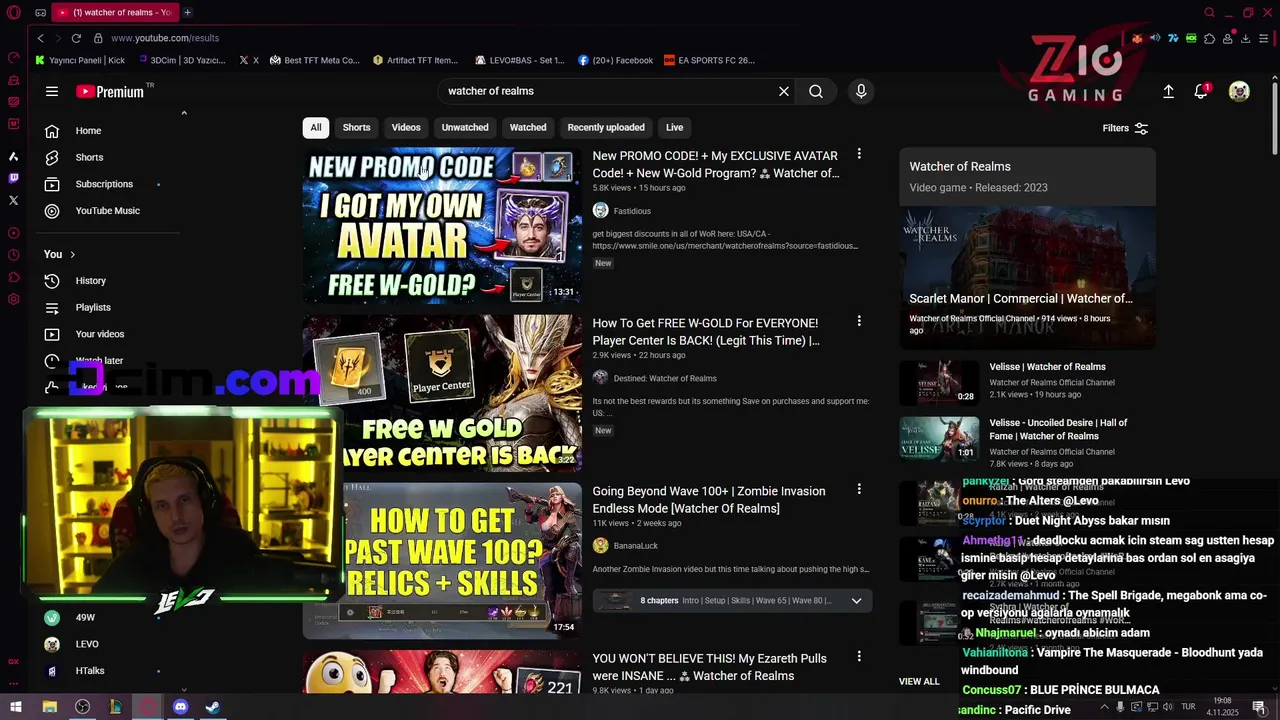Open the YouTube hamburger guide menu
Screen dimensions: 1280x720
click(52, 91)
